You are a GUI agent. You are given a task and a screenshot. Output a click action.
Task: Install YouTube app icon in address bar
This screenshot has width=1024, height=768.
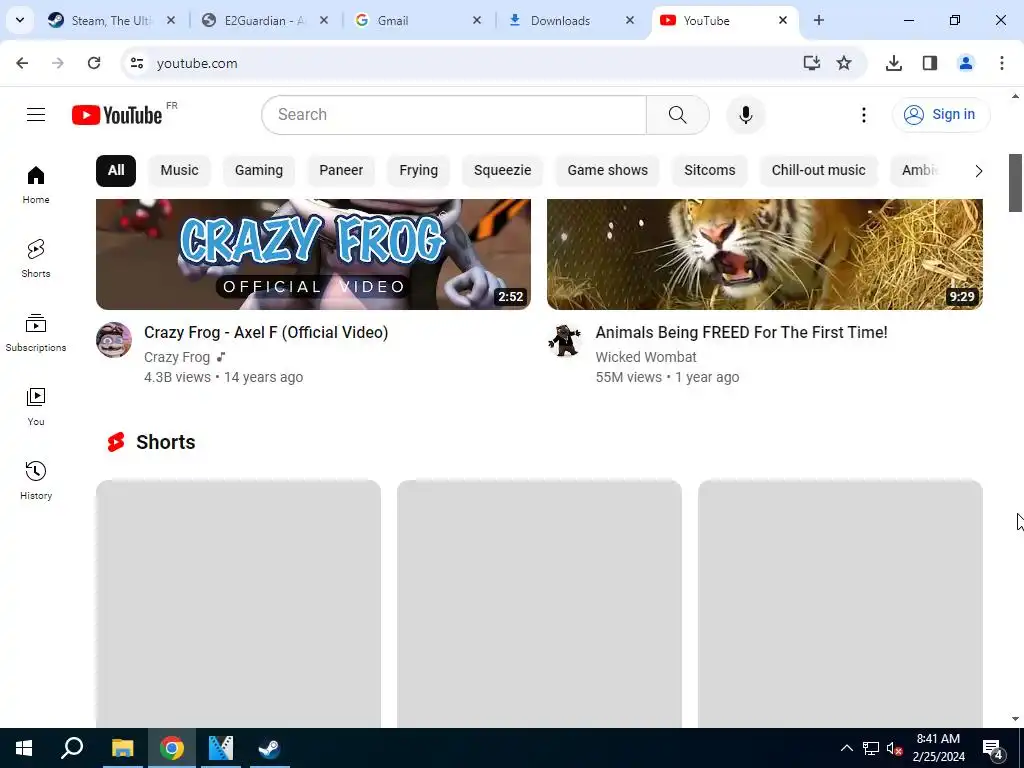811,63
